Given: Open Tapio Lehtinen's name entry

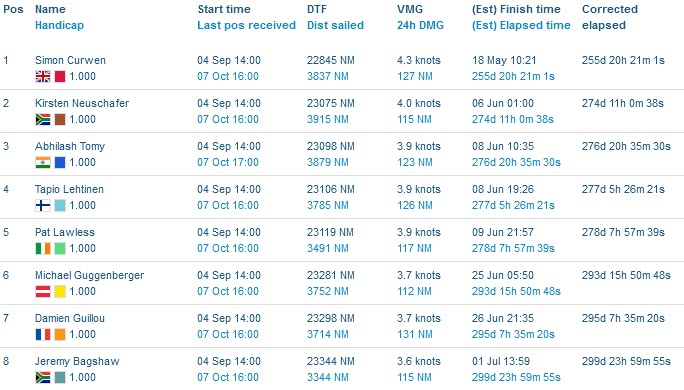Looking at the screenshot, I should 69,189.
